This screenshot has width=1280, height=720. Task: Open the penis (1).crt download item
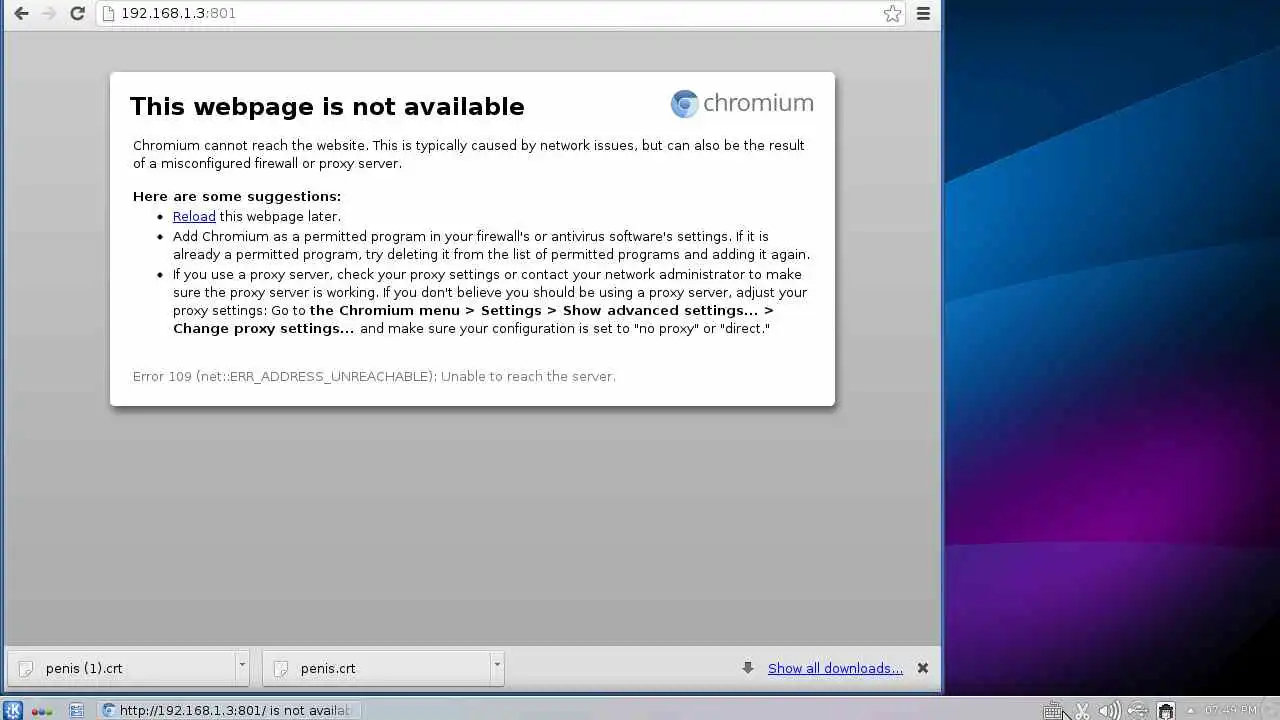120,668
